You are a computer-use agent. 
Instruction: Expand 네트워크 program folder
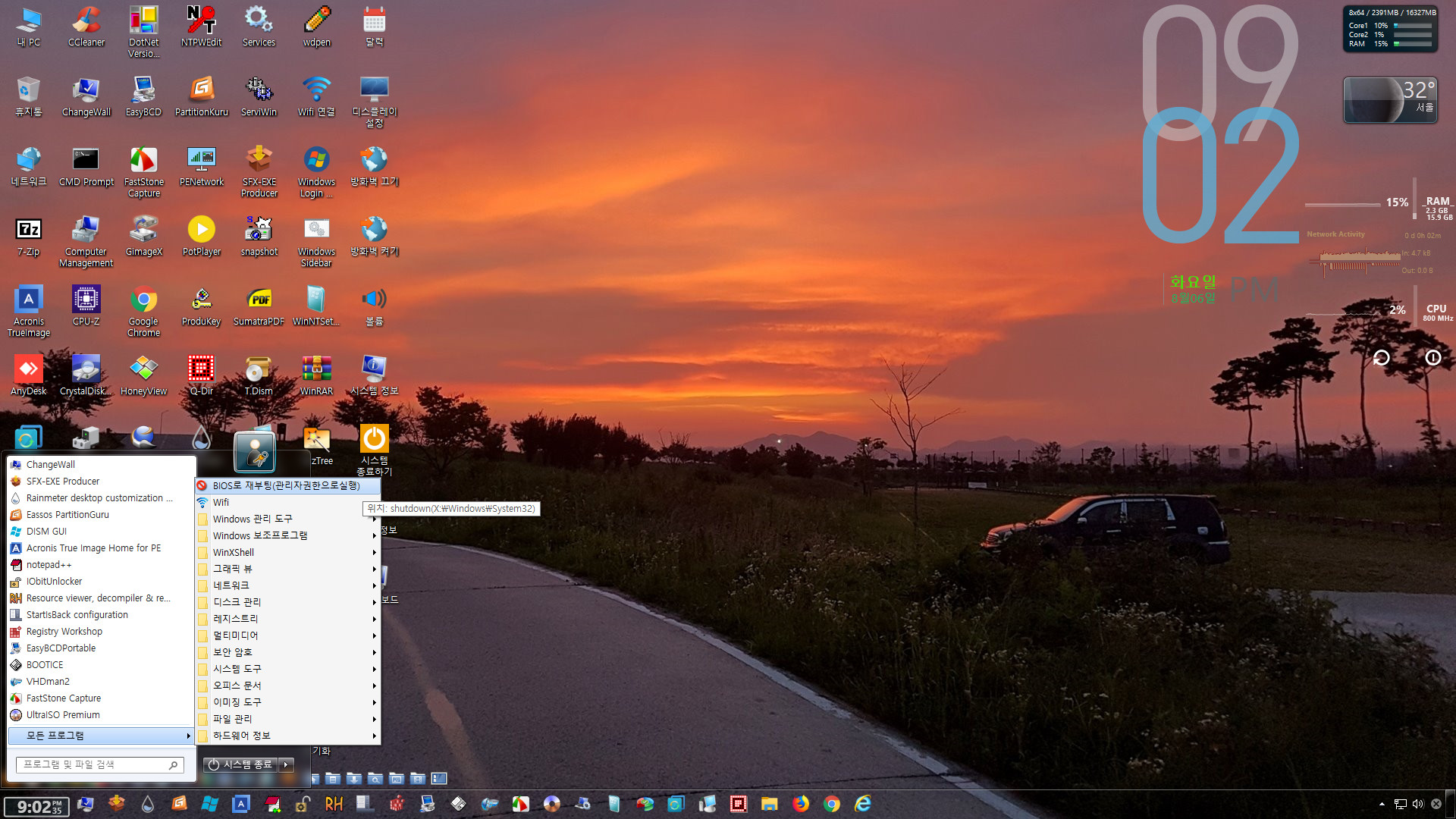point(288,585)
